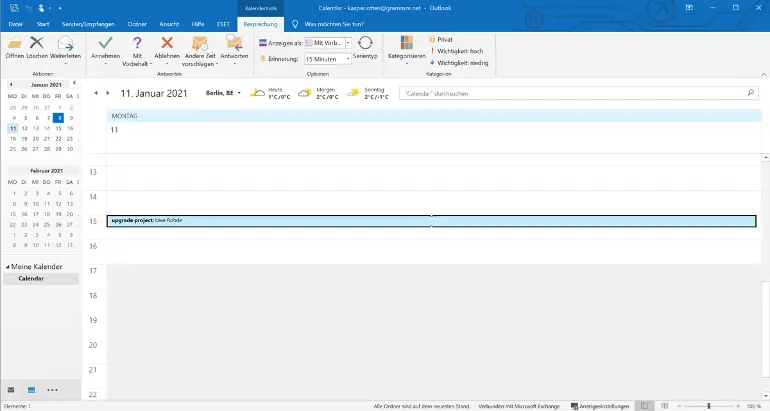Expand the Erinnerung 15 Minuten dropdown

point(347,59)
